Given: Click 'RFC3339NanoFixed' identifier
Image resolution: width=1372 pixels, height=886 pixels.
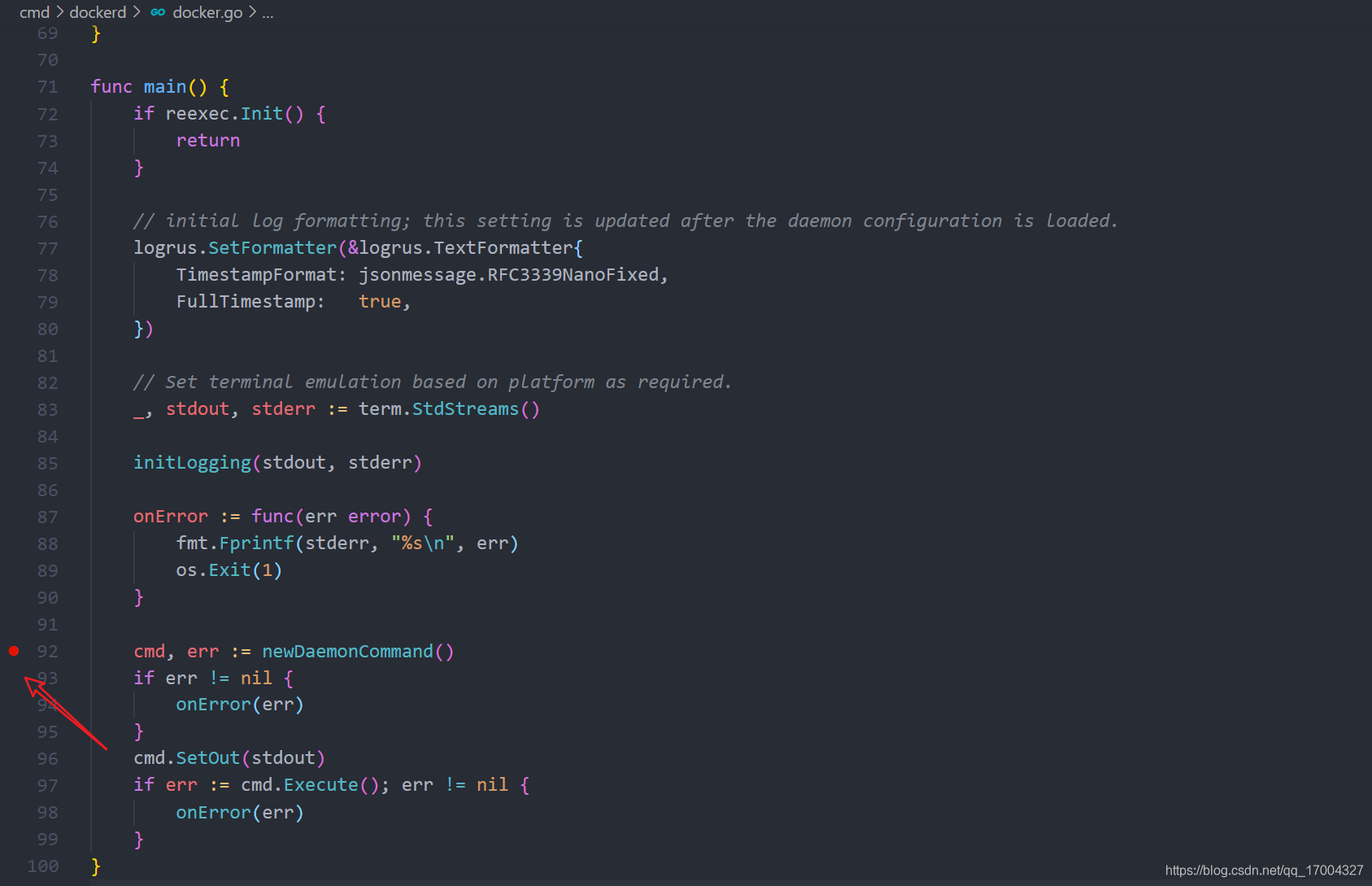Looking at the screenshot, I should pos(573,275).
